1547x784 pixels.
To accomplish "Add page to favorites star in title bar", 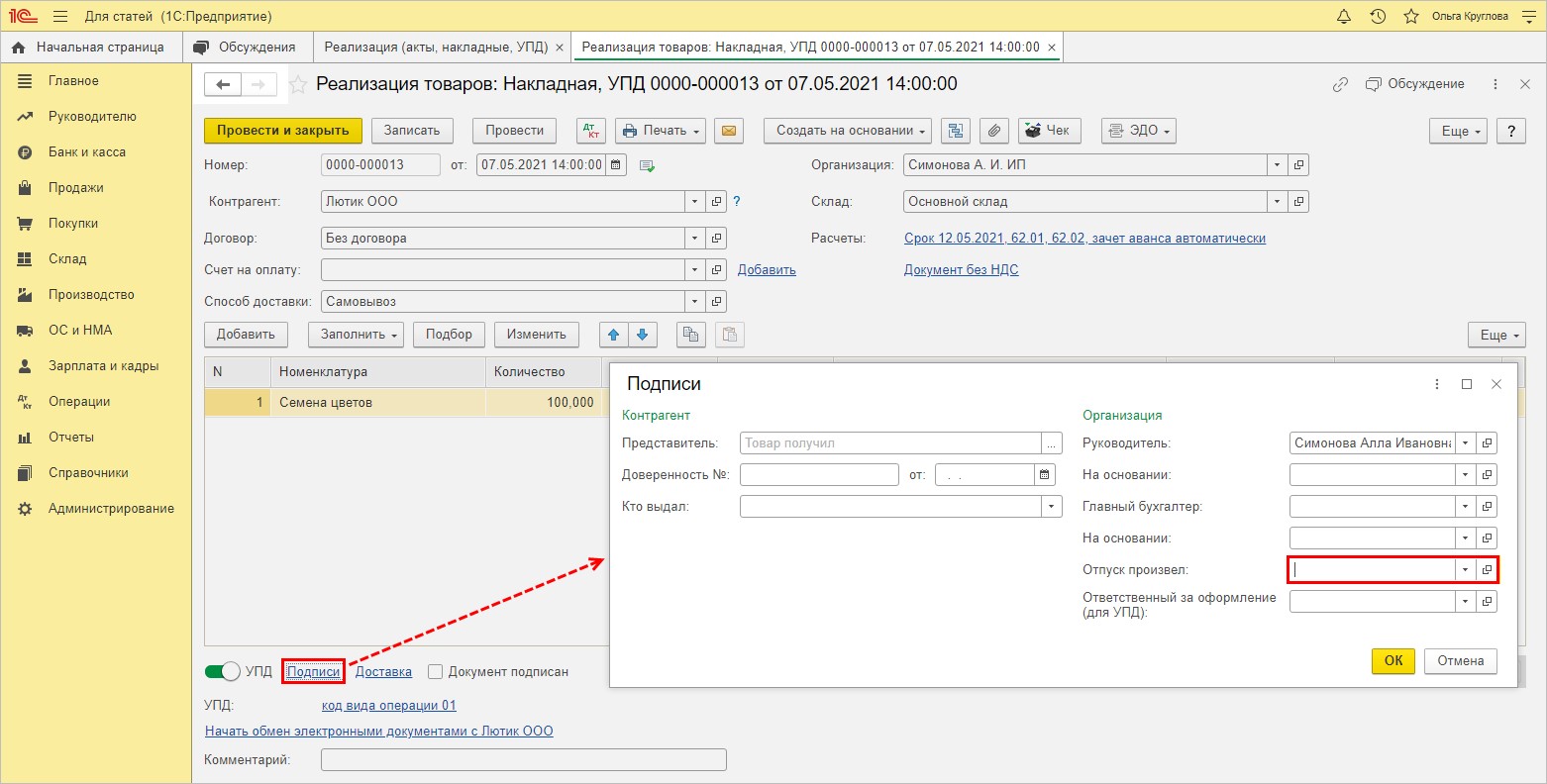I will tap(1410, 16).
